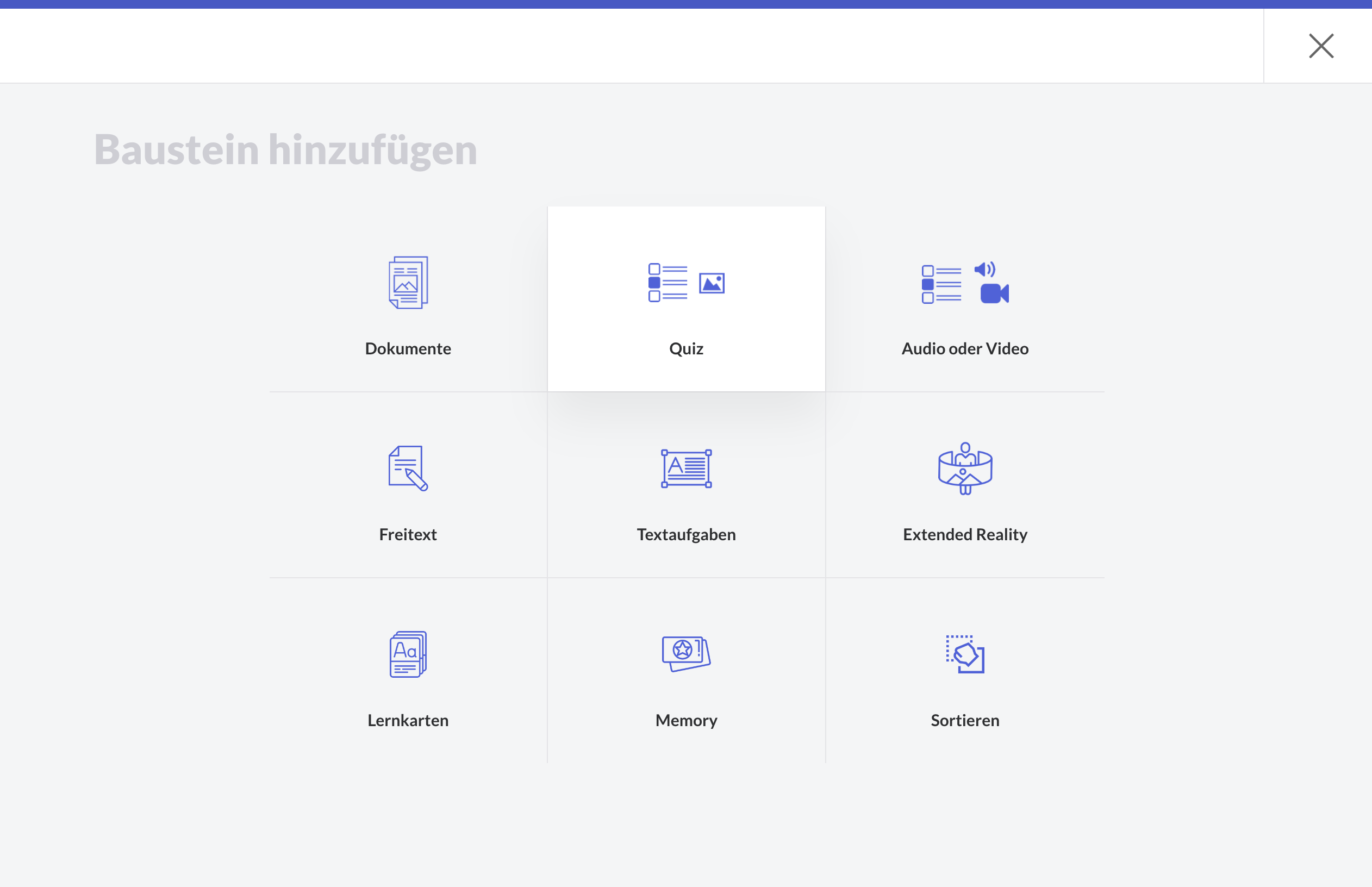The image size is (1372, 887).
Task: Select the Sortieren rotate-shape icon
Action: (x=965, y=654)
